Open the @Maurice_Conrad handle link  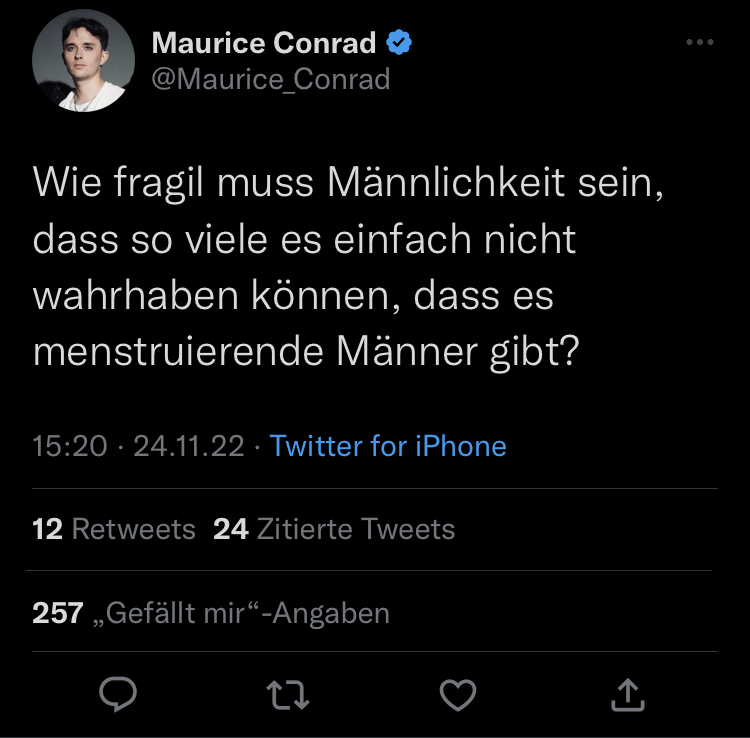coord(270,78)
